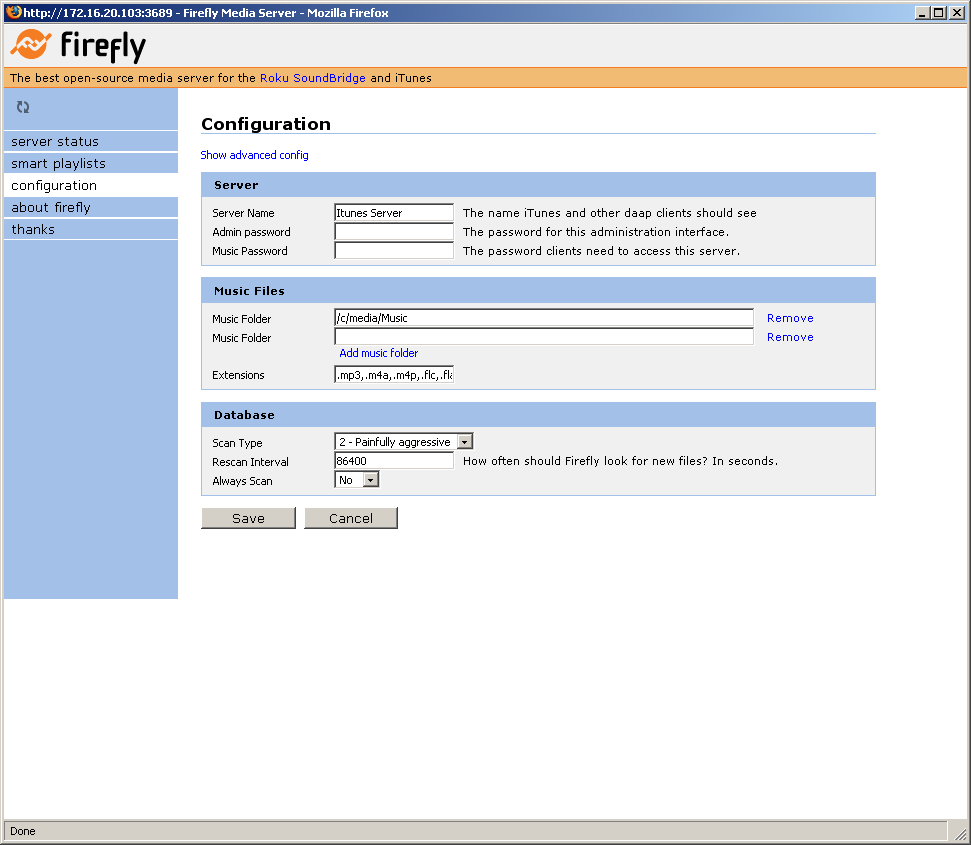Click the Rescan Interval field
The image size is (971, 845).
pyautogui.click(x=394, y=461)
